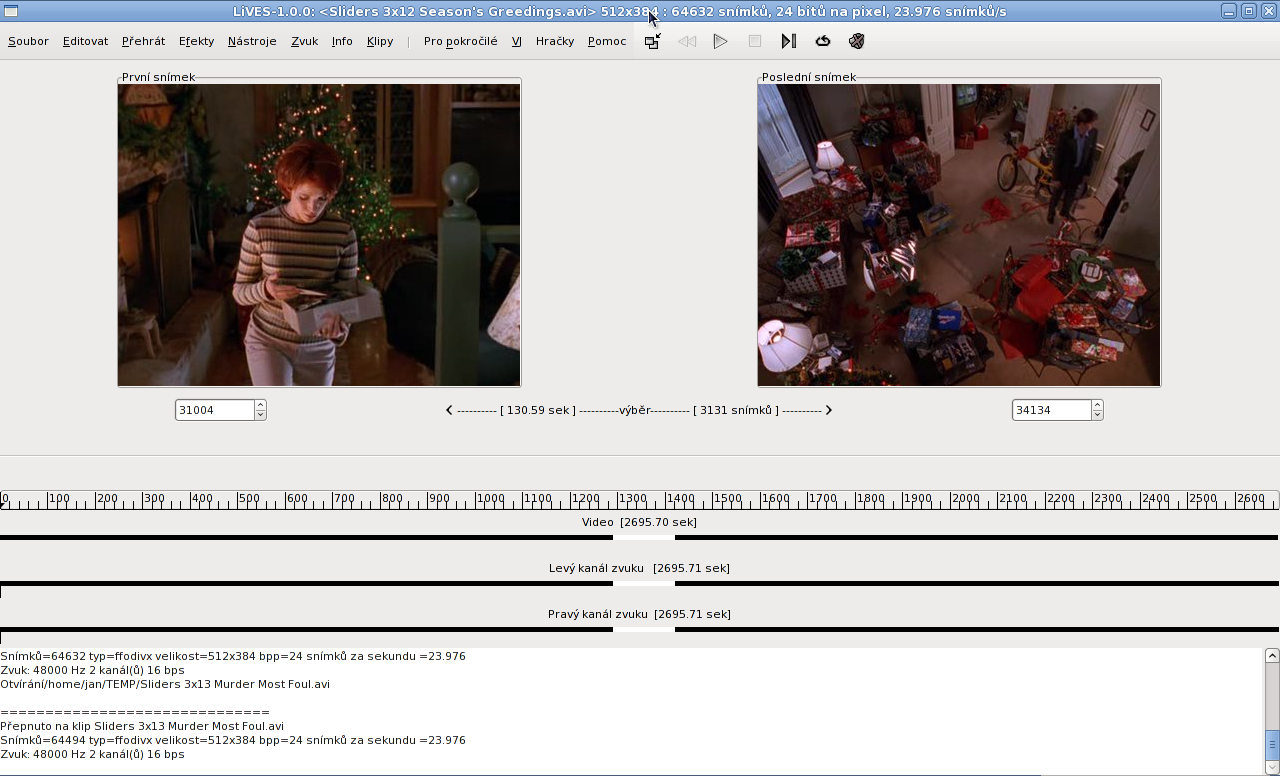The height and width of the screenshot is (776, 1280).
Task: Decrease the first frame value with down arrow
Action: coord(260,415)
